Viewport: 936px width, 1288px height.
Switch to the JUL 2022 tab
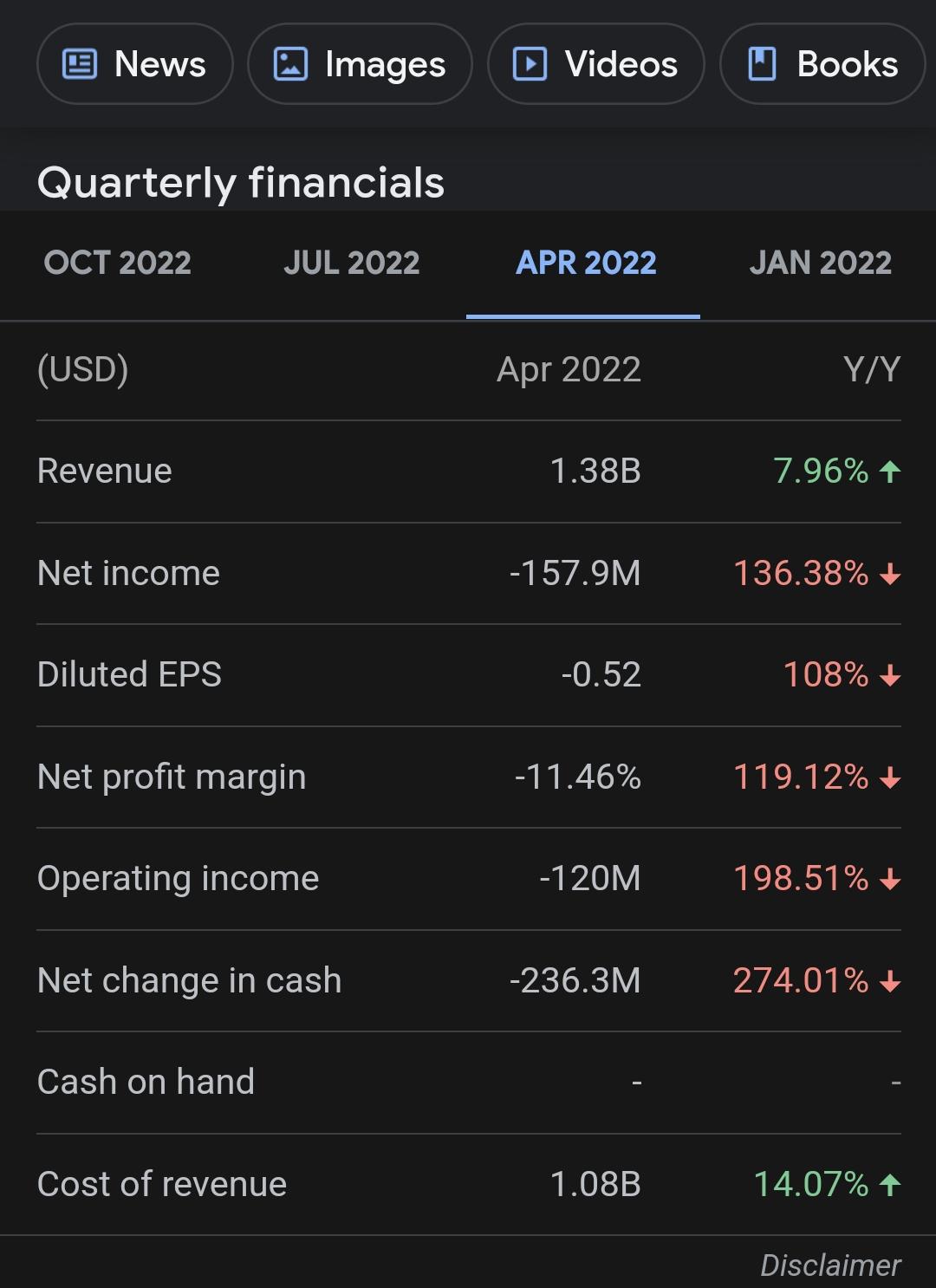pos(352,263)
